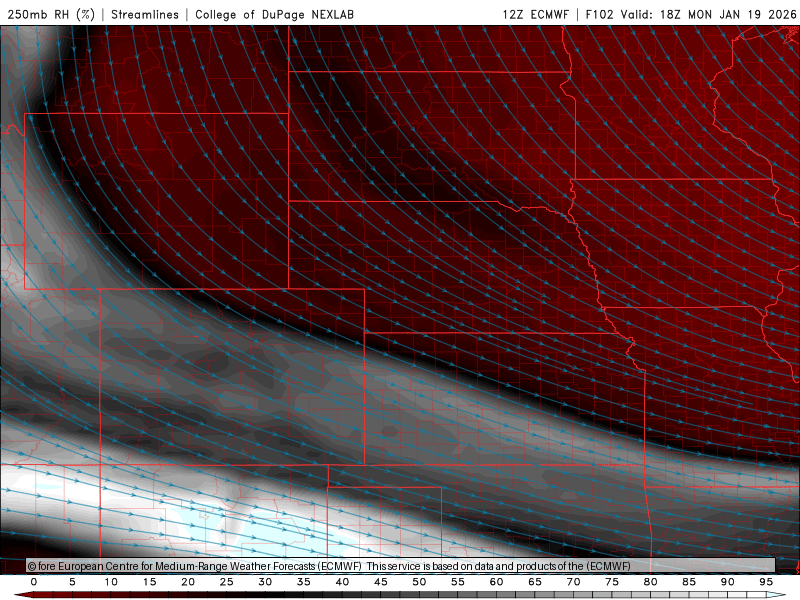Select the "50" value on the color scale

[419, 582]
